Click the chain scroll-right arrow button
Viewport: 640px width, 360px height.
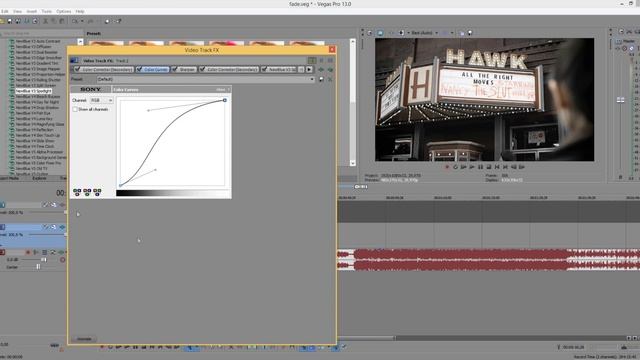[309, 69]
